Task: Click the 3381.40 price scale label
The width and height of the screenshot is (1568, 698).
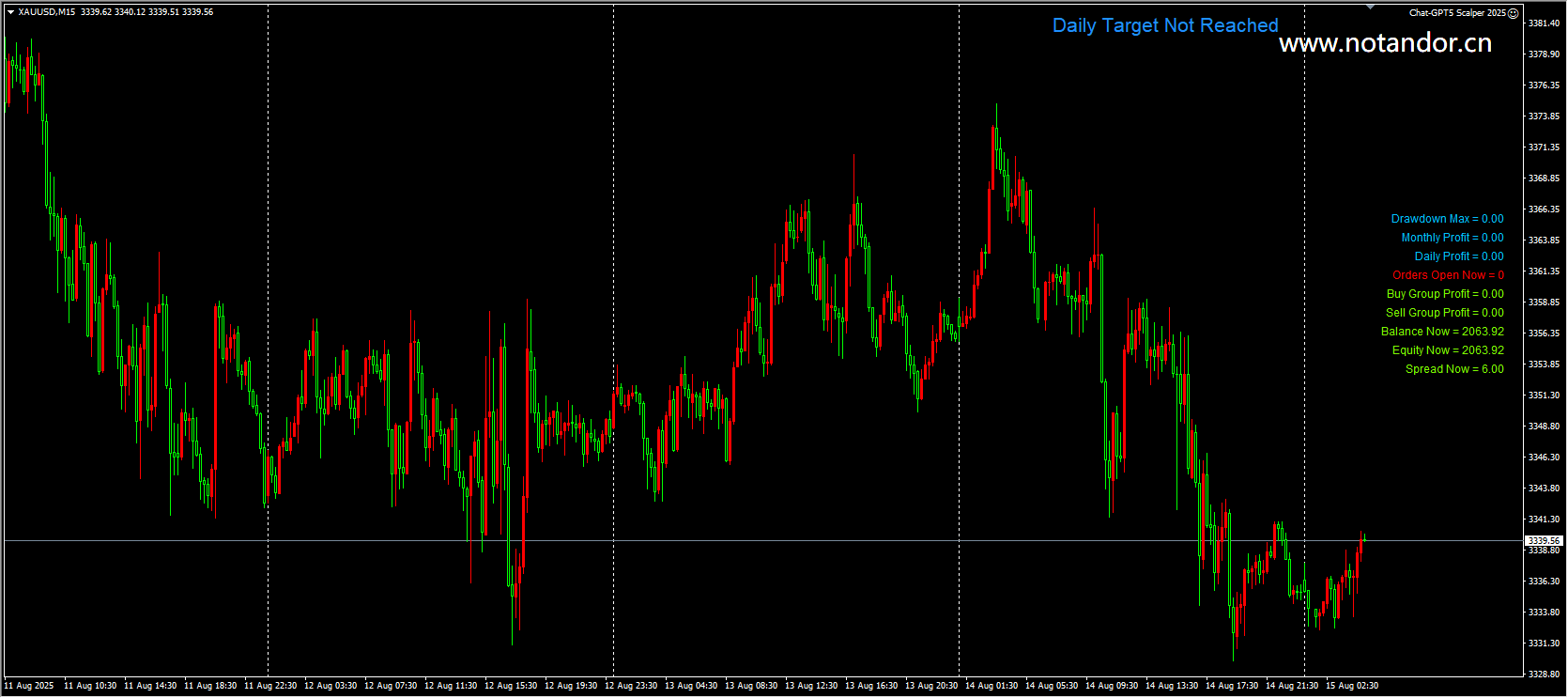Action: coord(1545,23)
